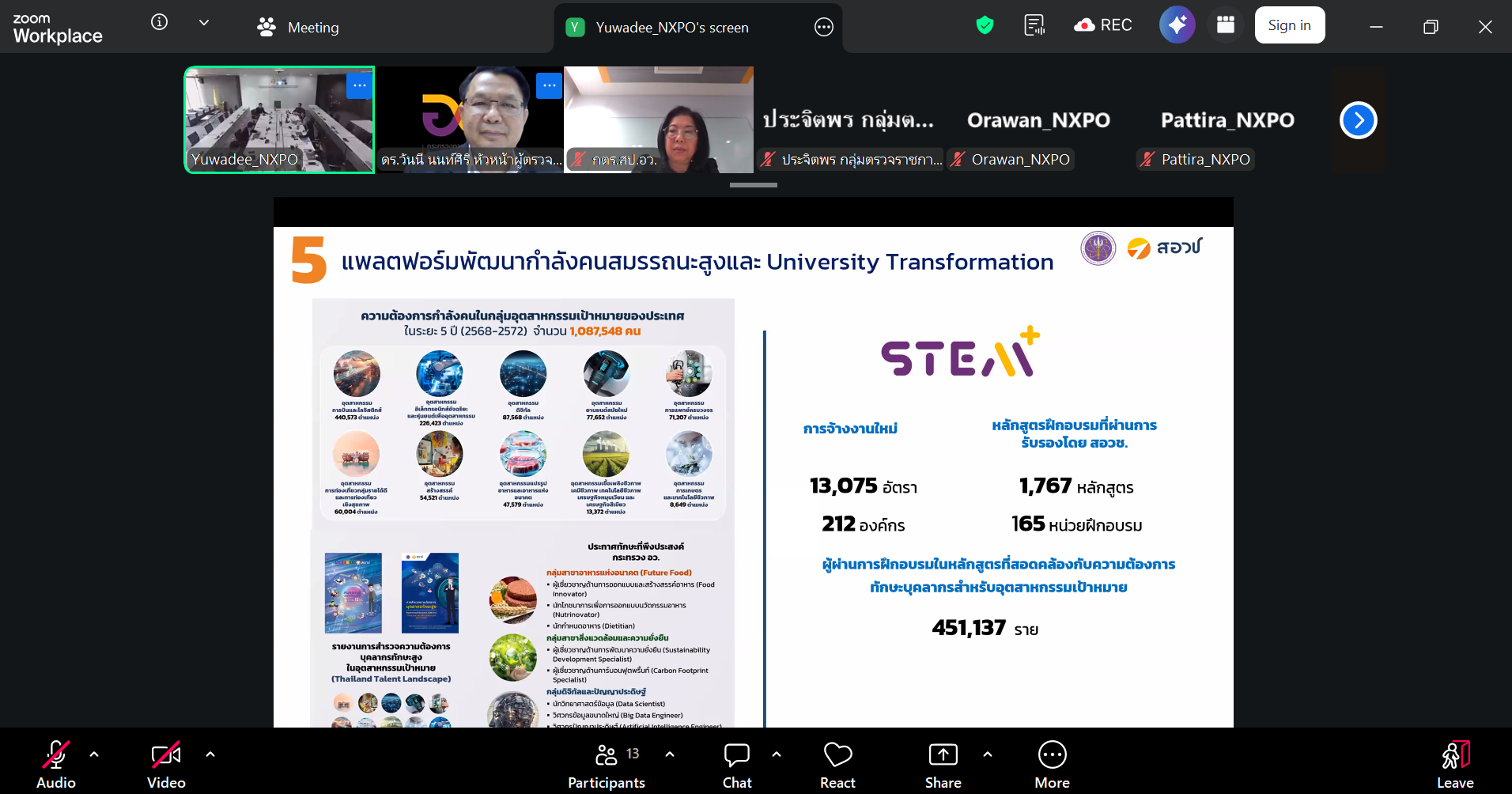Screen dimensions: 1512x794
Task: Start screen sharing
Action: (x=943, y=762)
